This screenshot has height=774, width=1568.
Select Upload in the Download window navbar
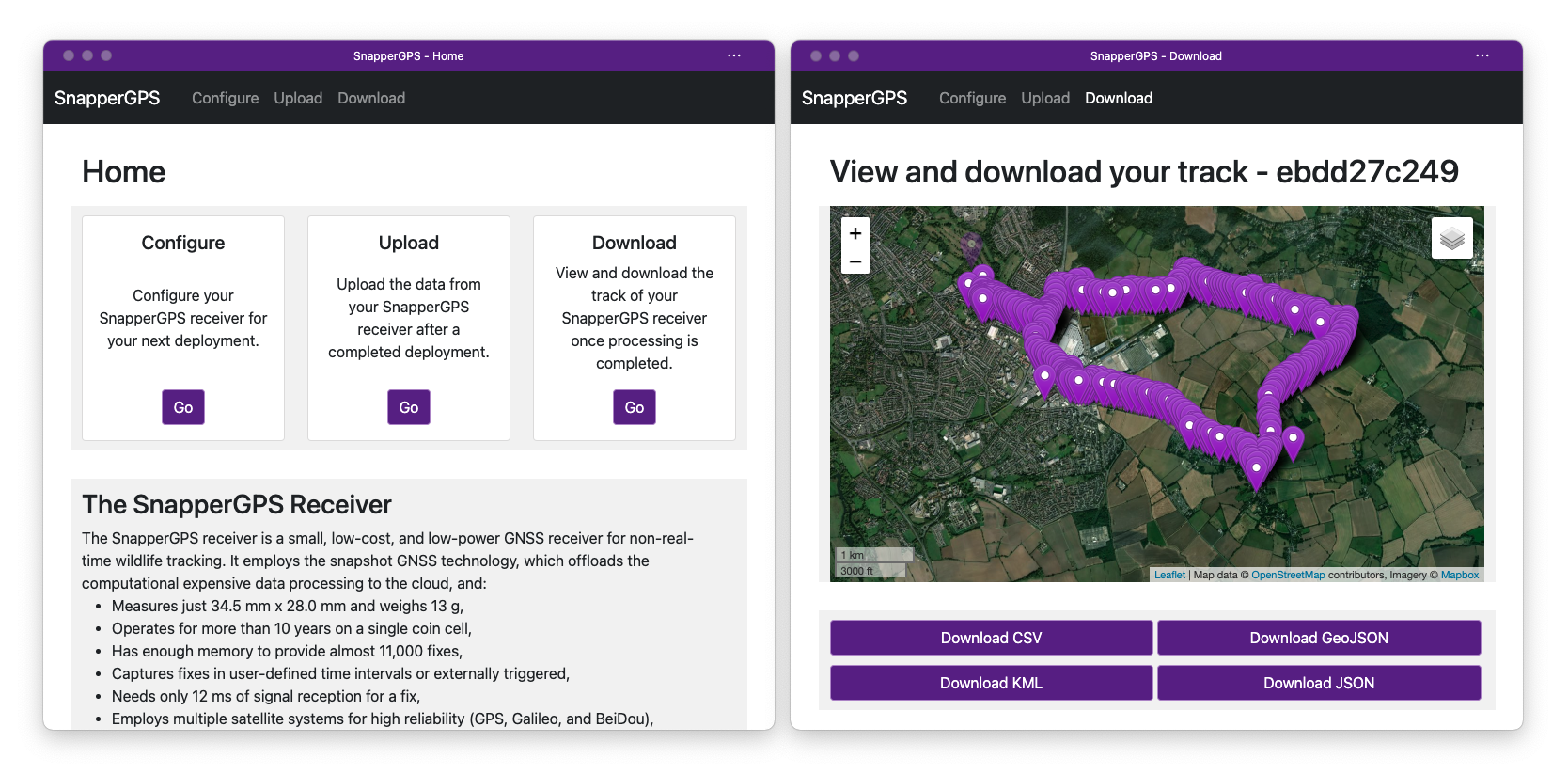coord(1045,98)
